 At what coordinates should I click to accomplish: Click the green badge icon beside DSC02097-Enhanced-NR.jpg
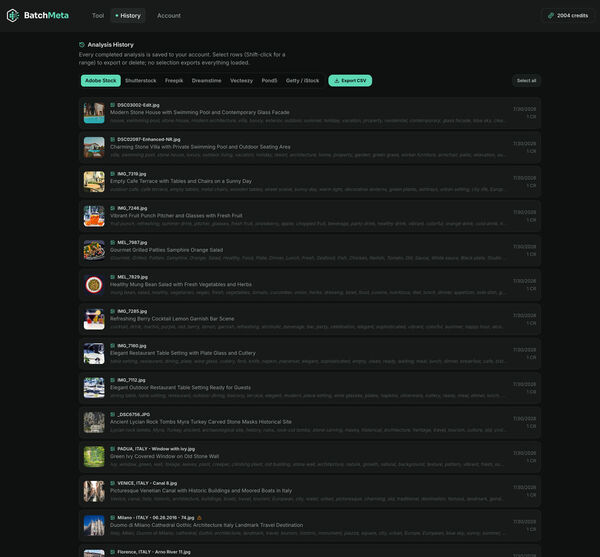(x=112, y=139)
